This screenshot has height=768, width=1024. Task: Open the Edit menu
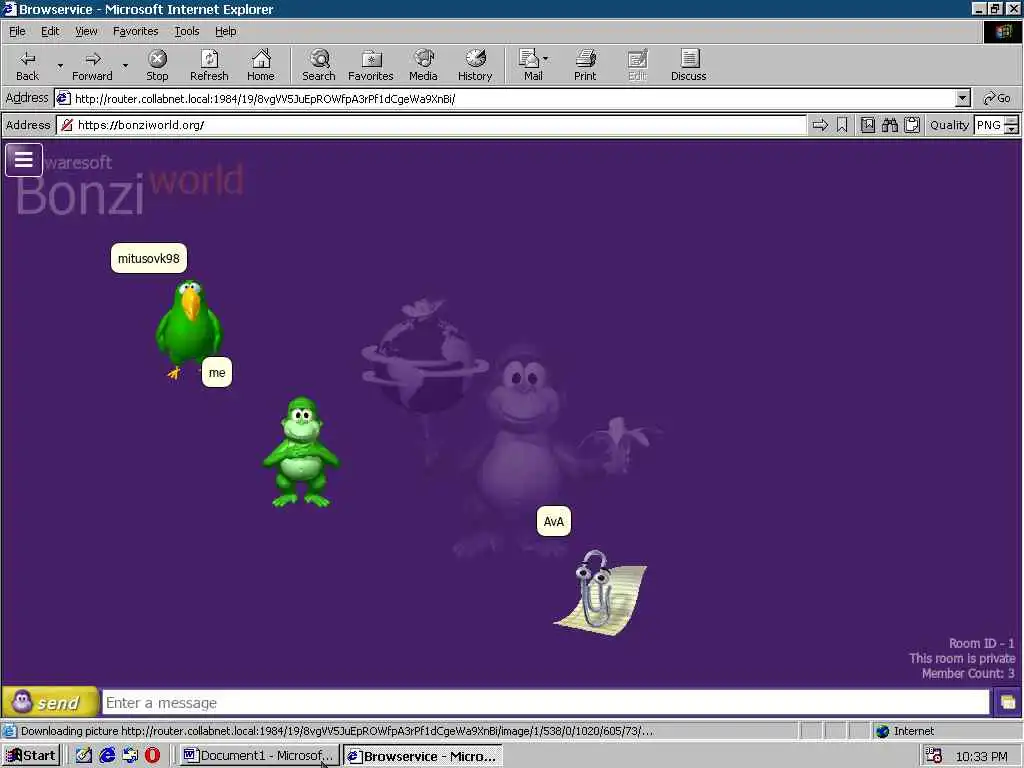click(x=50, y=31)
